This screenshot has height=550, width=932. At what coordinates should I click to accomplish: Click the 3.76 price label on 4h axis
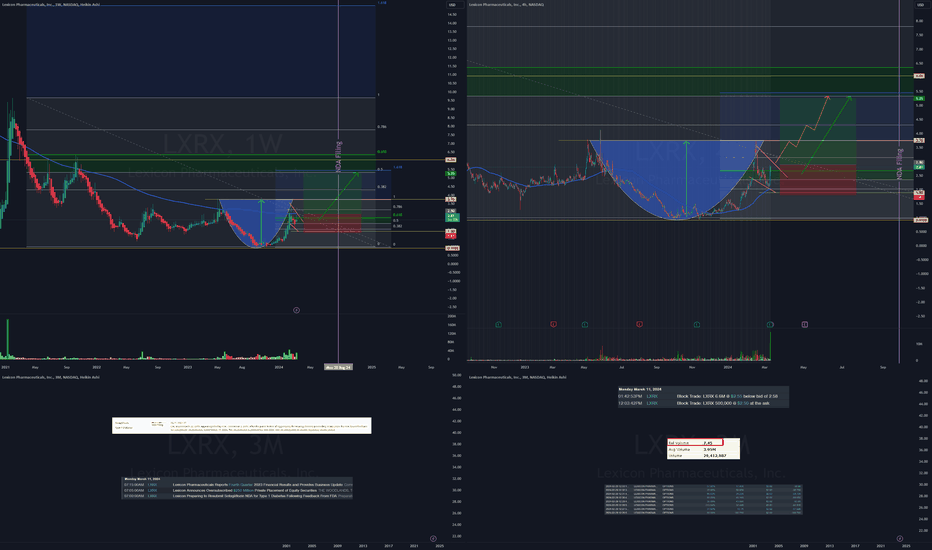click(919, 140)
